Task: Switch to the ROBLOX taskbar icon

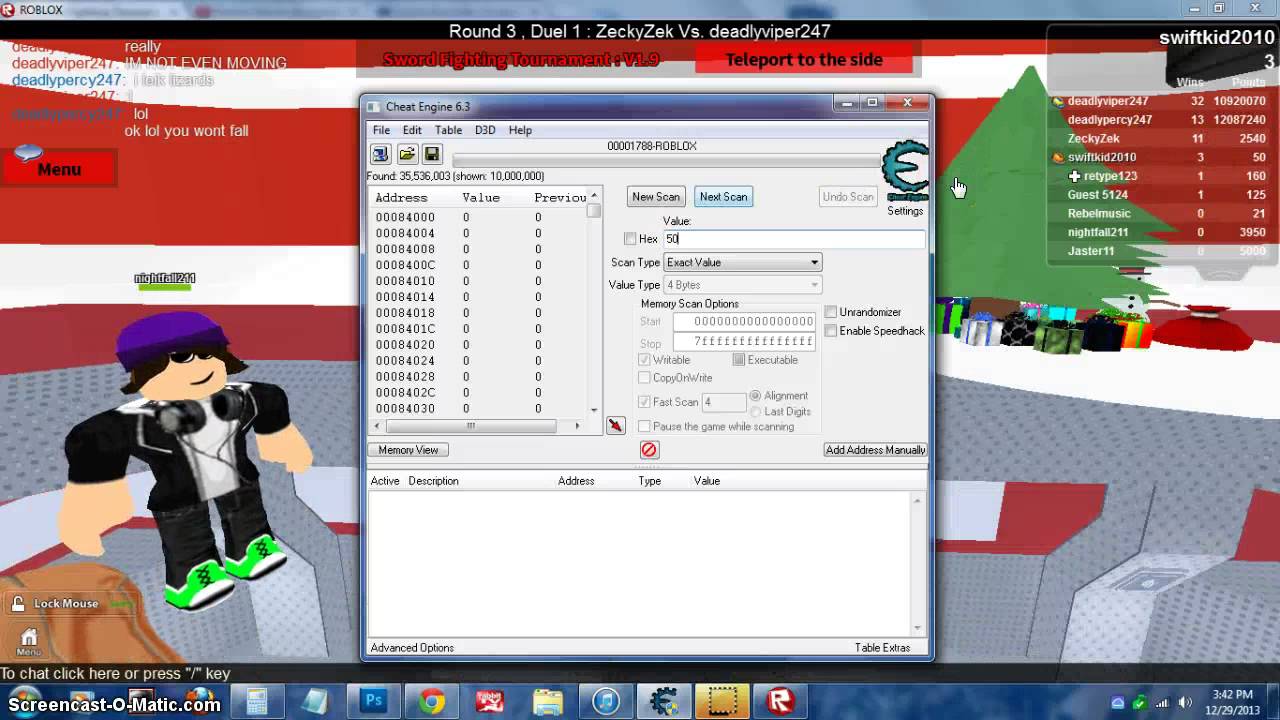Action: 780,701
